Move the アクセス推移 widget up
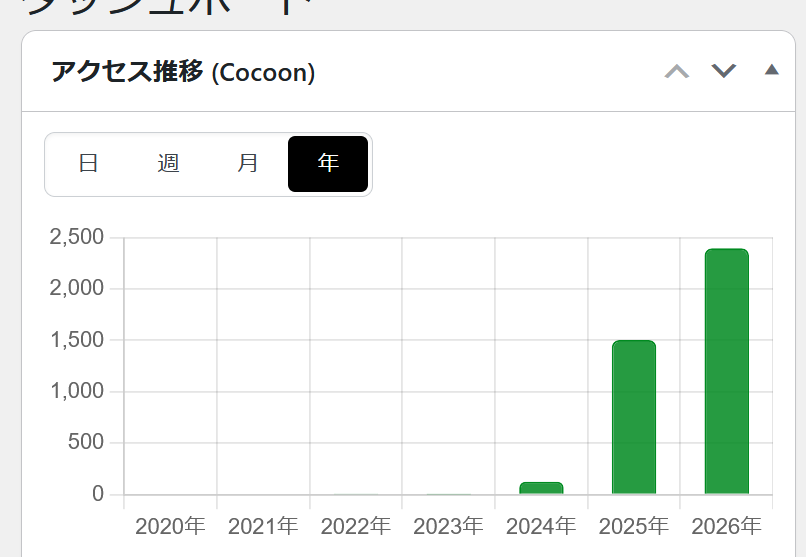806x557 pixels. [676, 71]
